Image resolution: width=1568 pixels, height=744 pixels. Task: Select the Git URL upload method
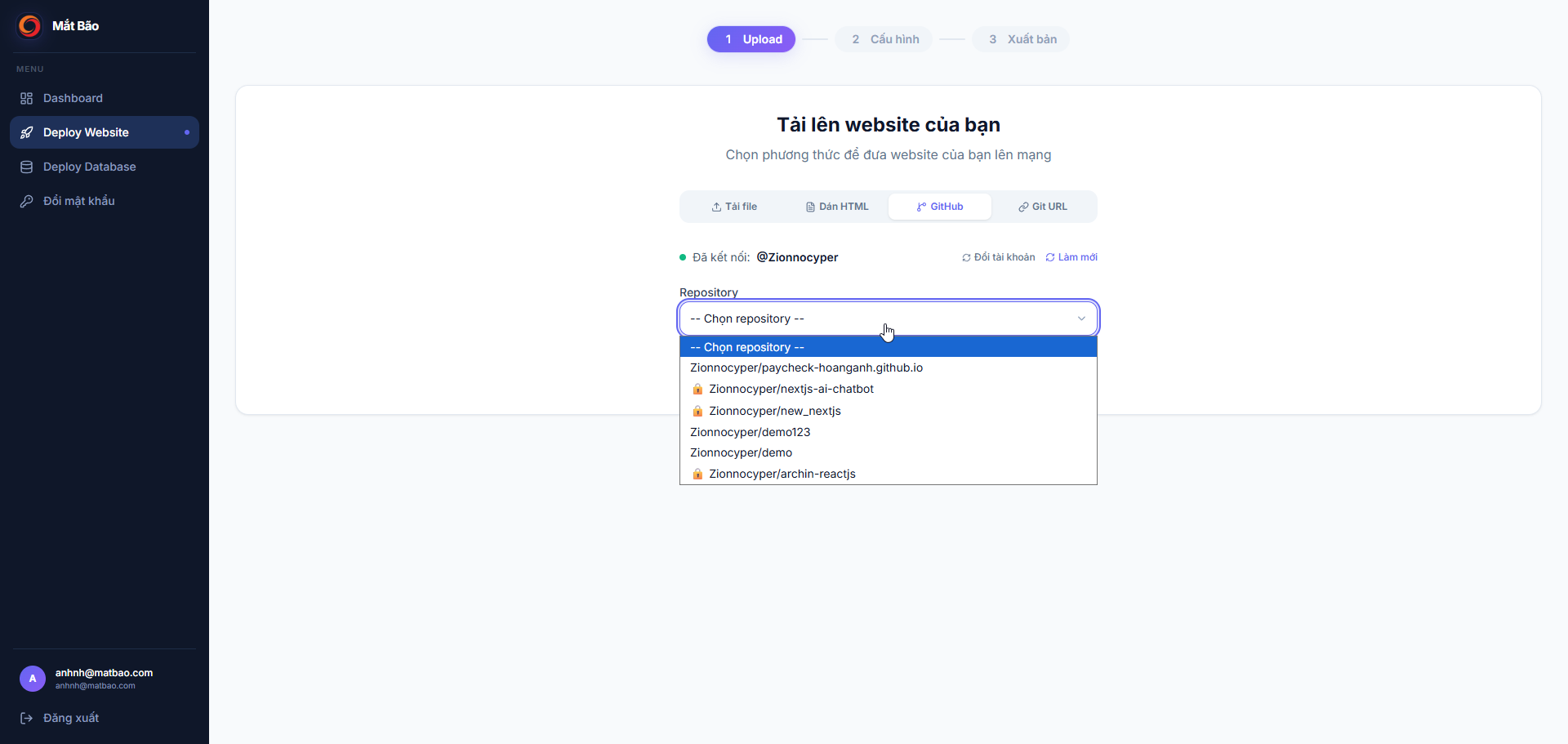pos(1043,207)
